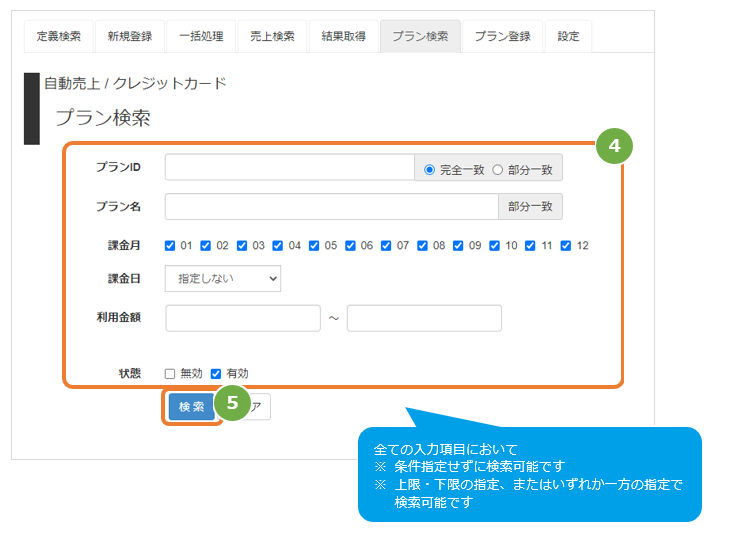Open the 新規登録 tab
Screen dimensions: 729x534
tap(130, 36)
